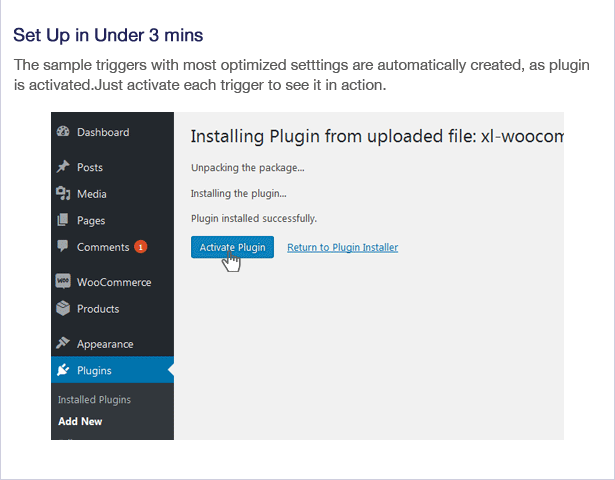
Task: Open the Comments menu label
Action: coord(103,247)
